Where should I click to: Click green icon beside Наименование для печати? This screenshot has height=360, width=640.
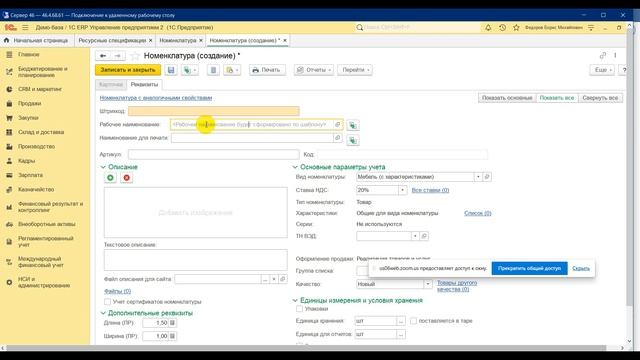(x=353, y=140)
